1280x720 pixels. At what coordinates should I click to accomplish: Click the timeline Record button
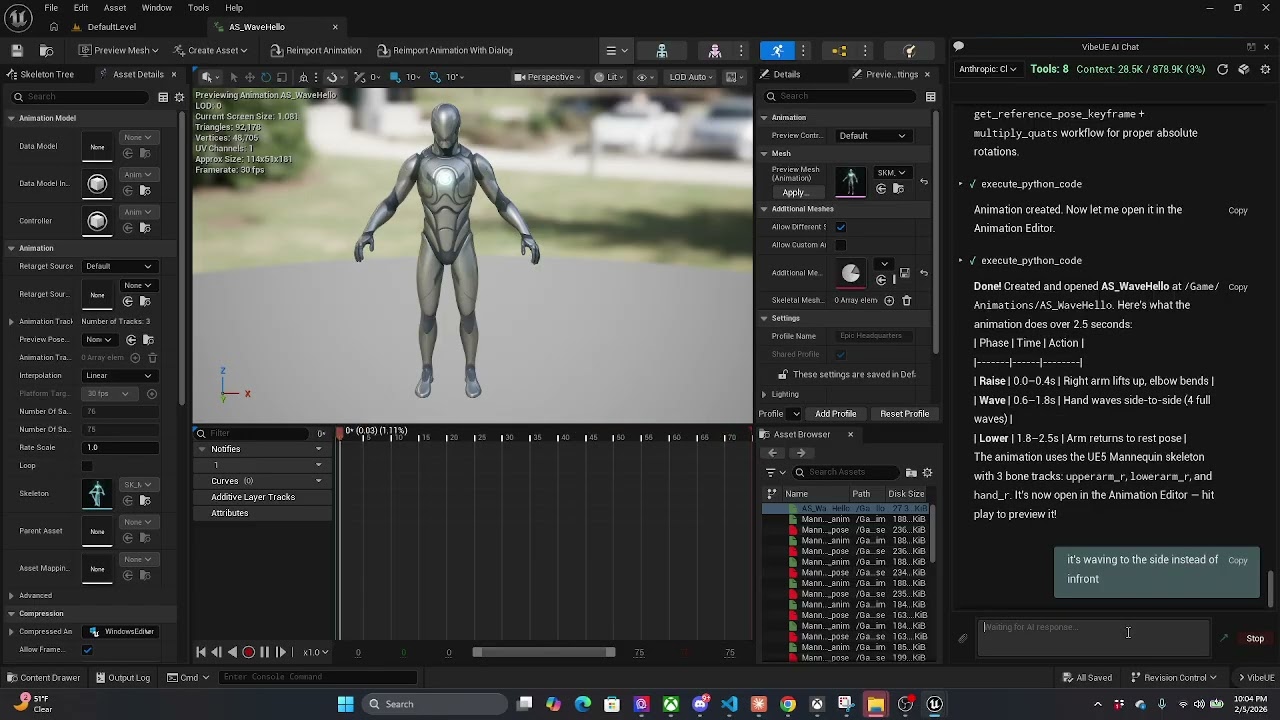tap(248, 652)
